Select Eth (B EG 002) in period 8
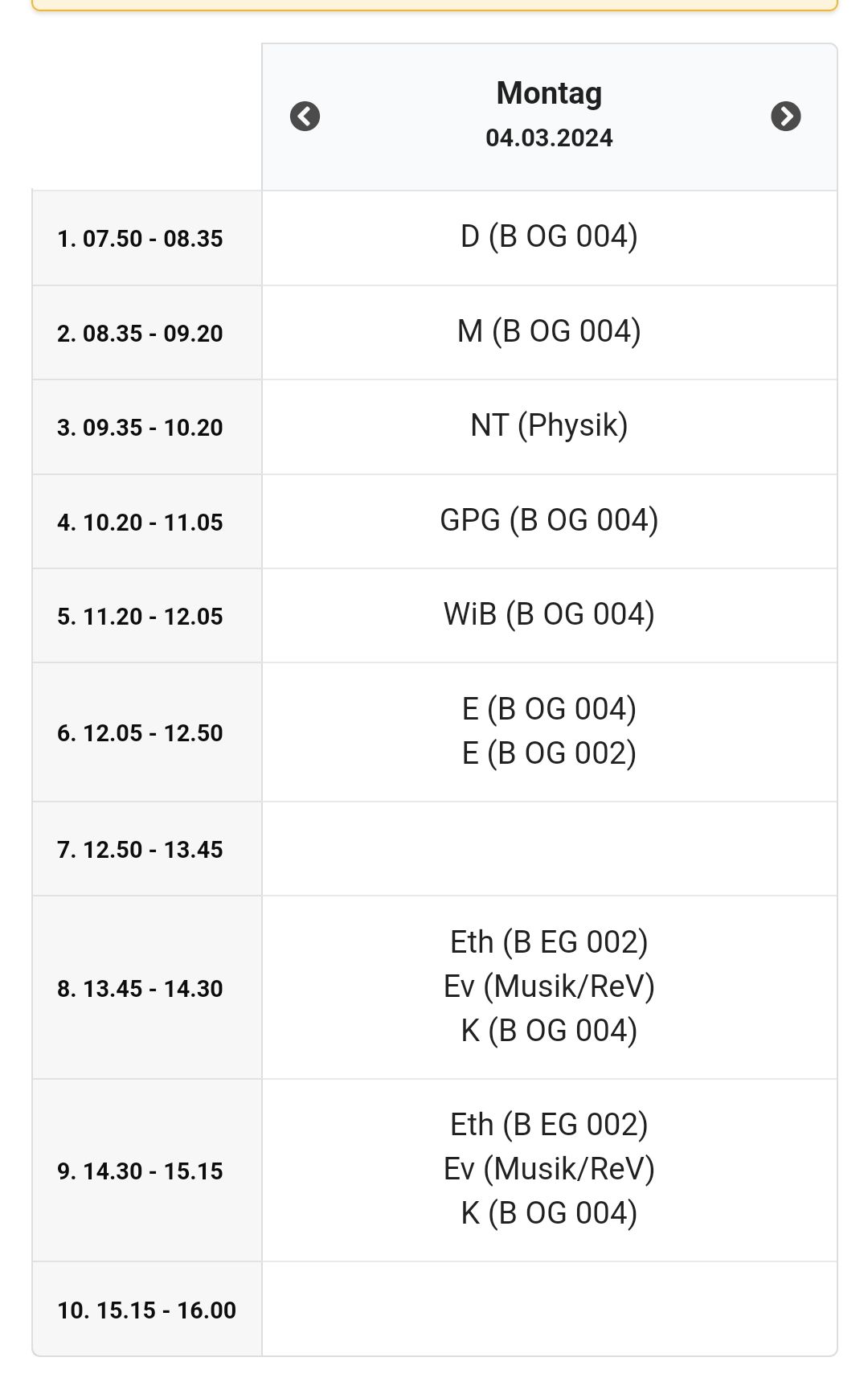868x1382 pixels. point(549,942)
